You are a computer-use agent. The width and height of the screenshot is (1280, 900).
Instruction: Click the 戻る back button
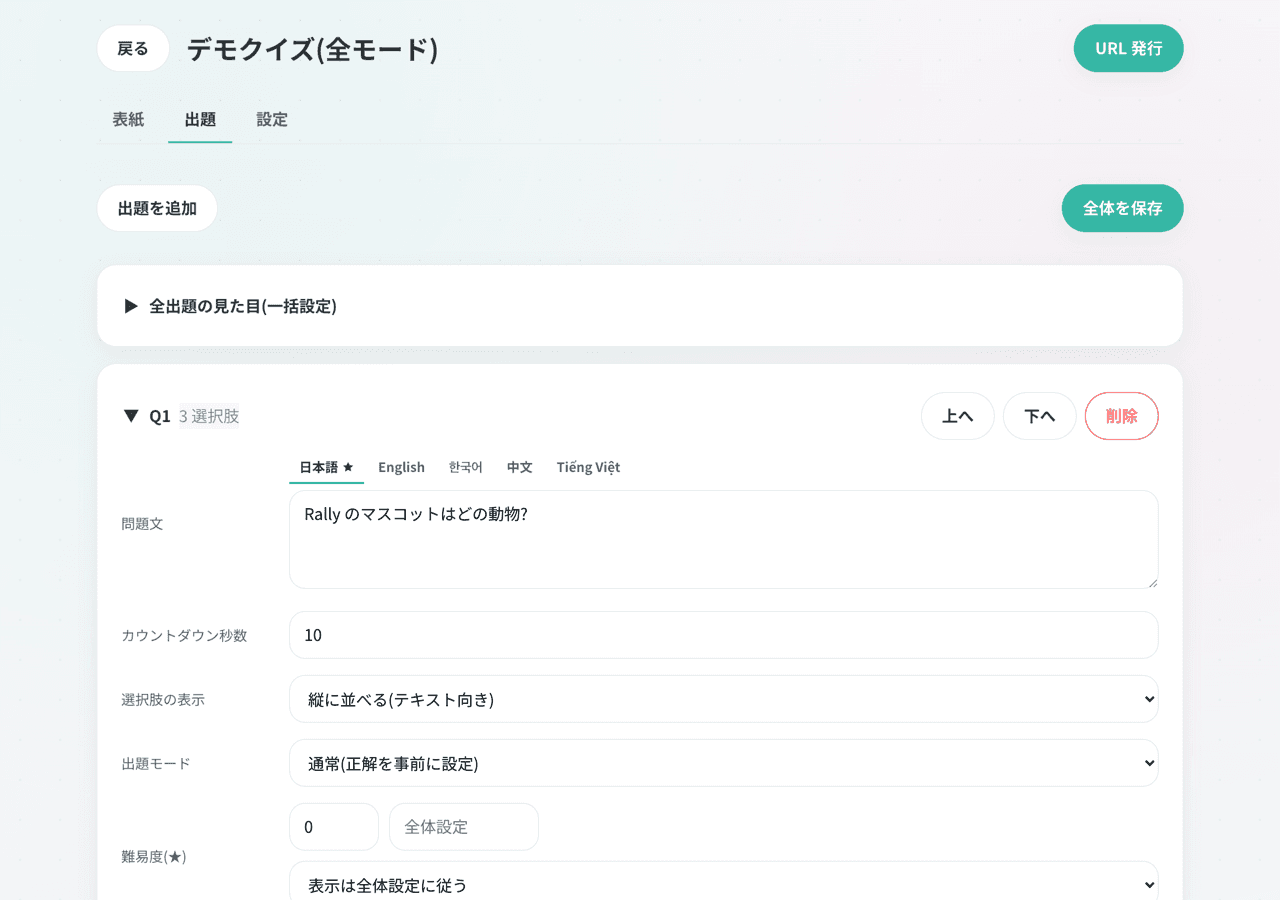tap(133, 48)
